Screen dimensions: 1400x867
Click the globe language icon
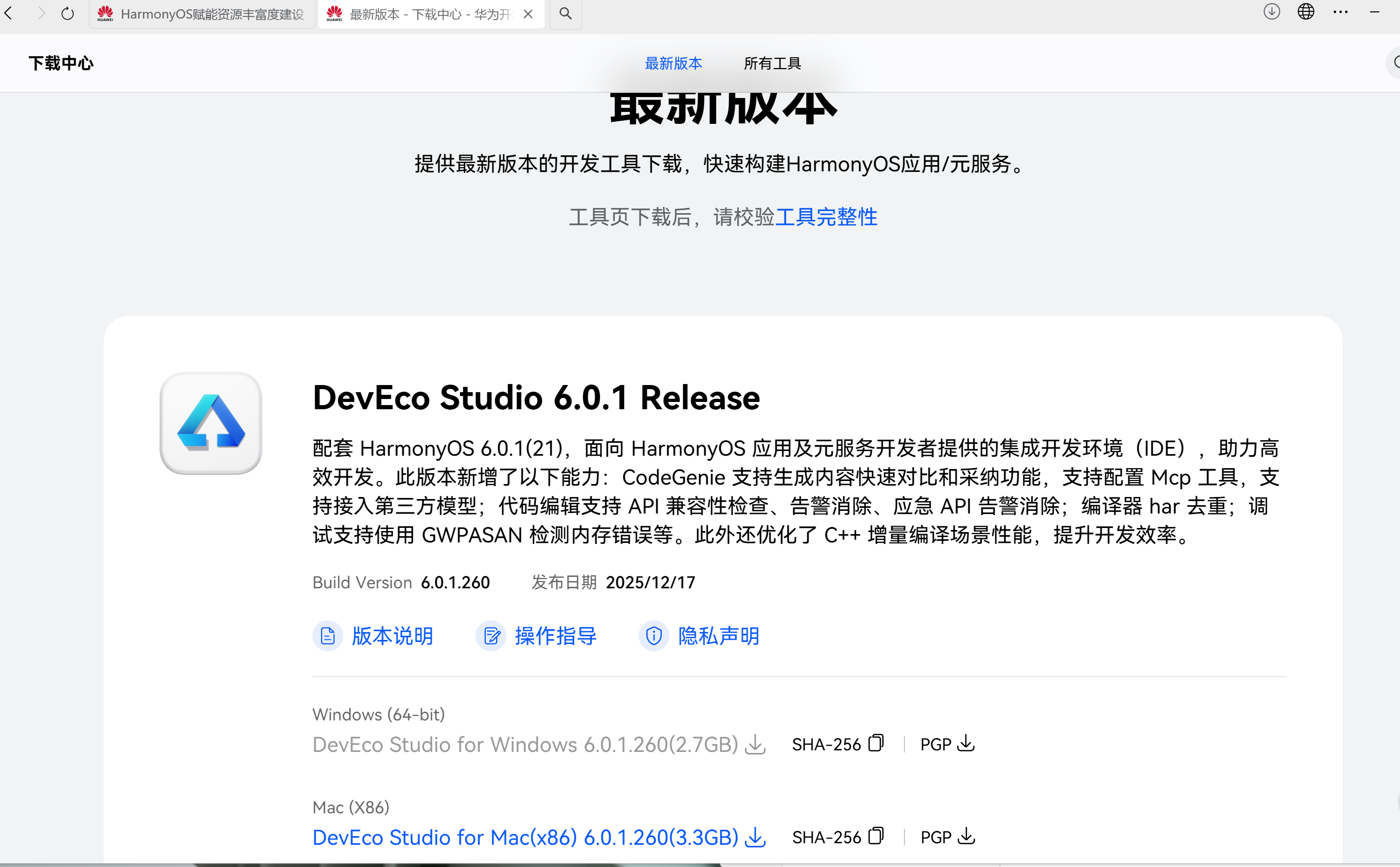tap(1306, 12)
